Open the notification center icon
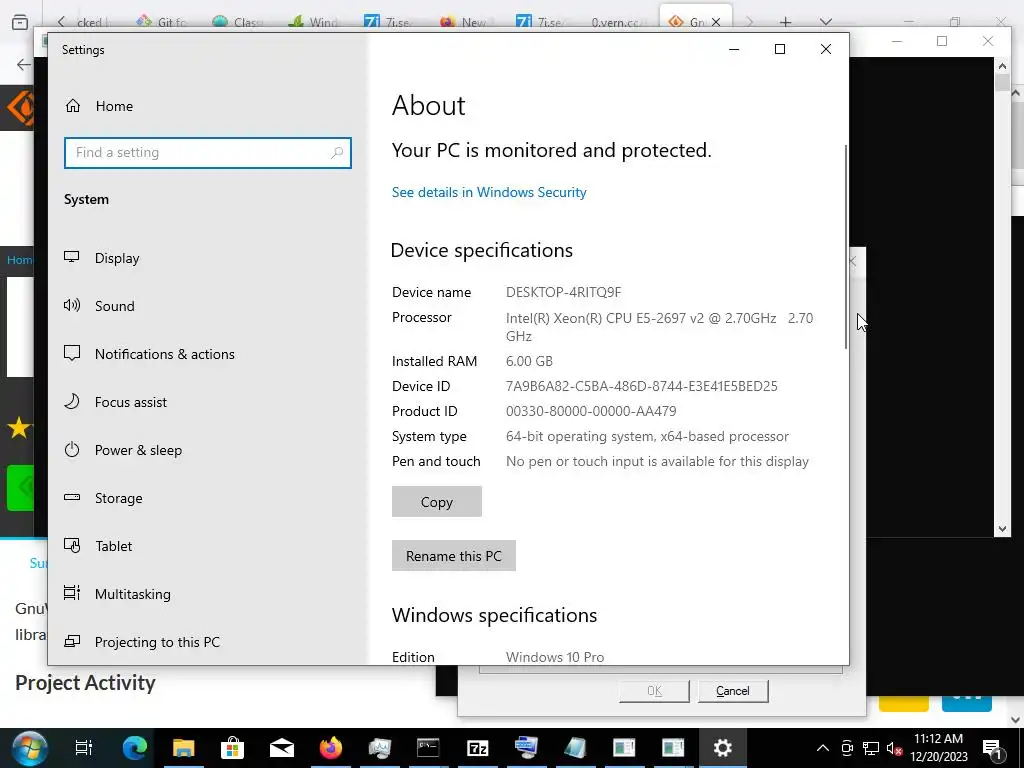This screenshot has width=1024, height=768. [x=992, y=748]
